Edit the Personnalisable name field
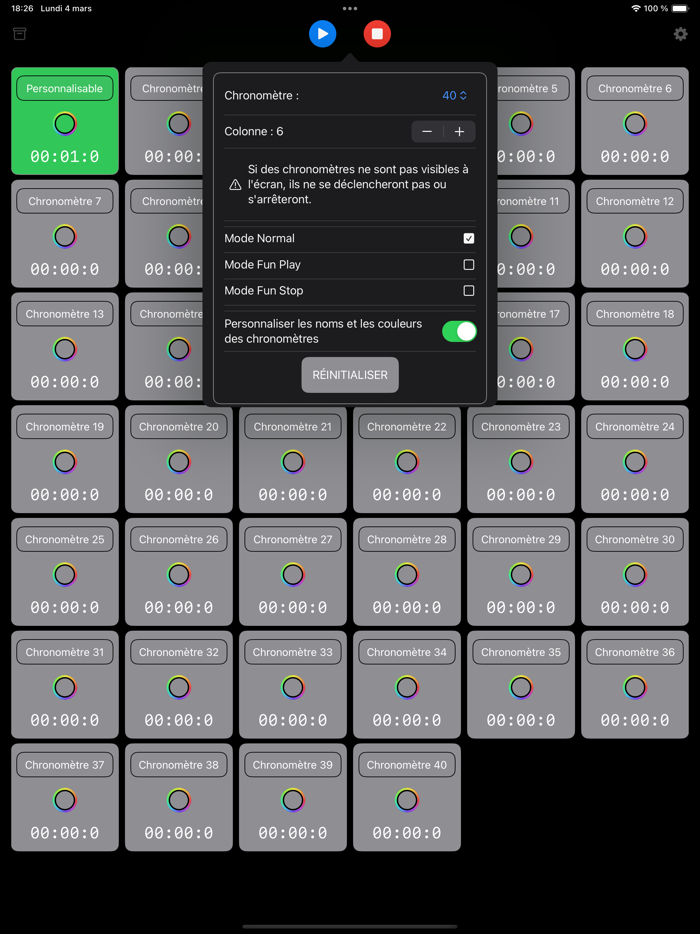The height and width of the screenshot is (934, 700). (x=65, y=88)
